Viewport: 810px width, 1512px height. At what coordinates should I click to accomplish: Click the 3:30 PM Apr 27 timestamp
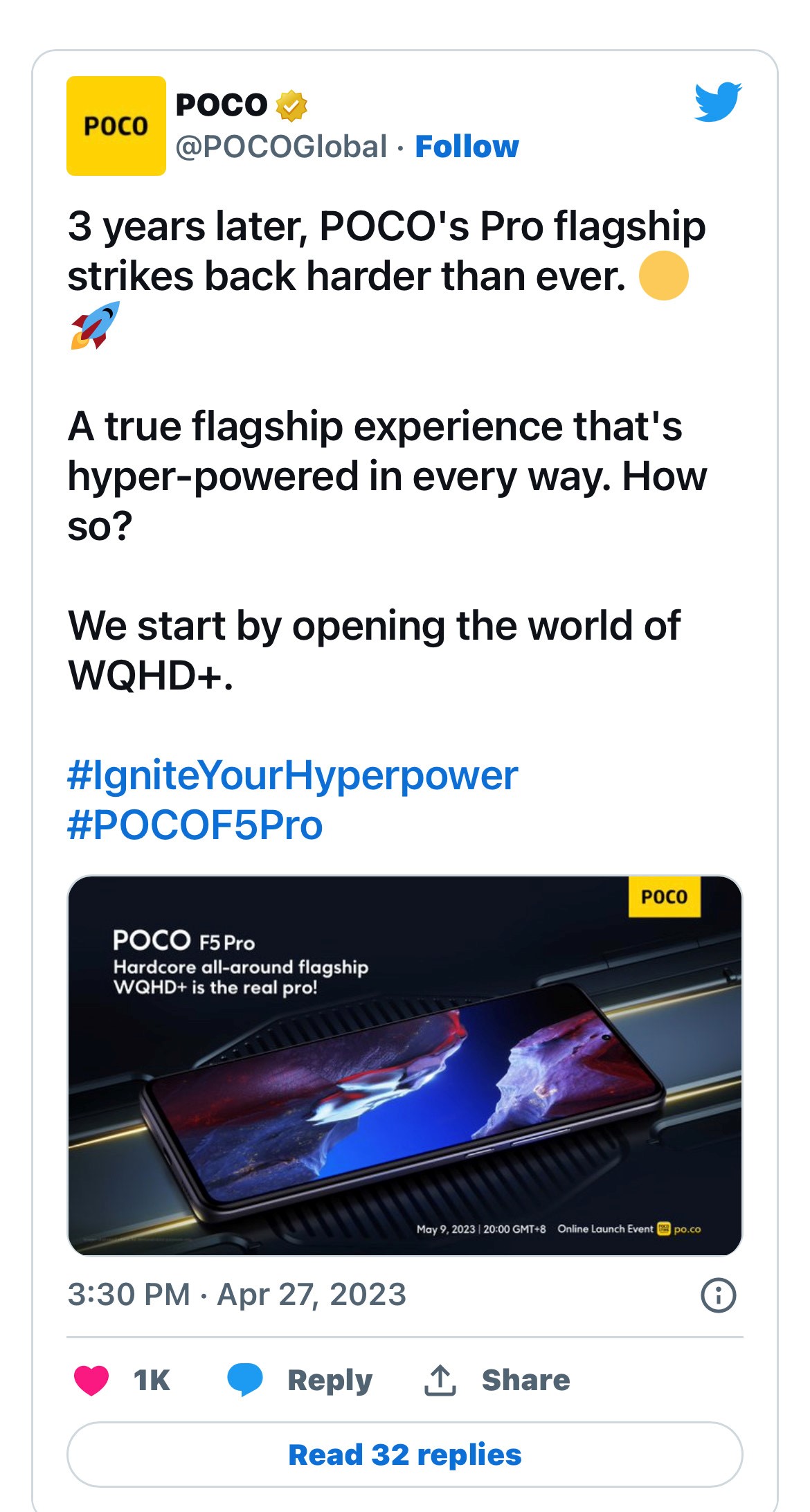(237, 1295)
